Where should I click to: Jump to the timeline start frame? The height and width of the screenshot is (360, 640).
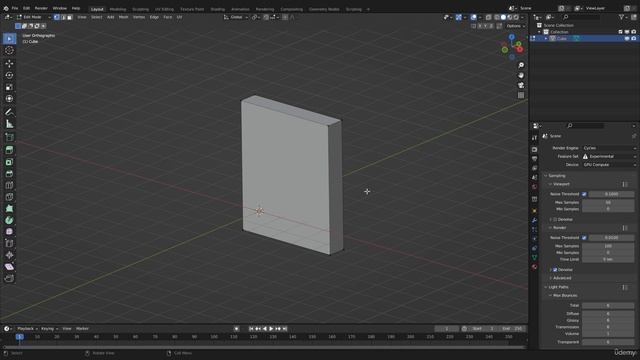pos(251,329)
